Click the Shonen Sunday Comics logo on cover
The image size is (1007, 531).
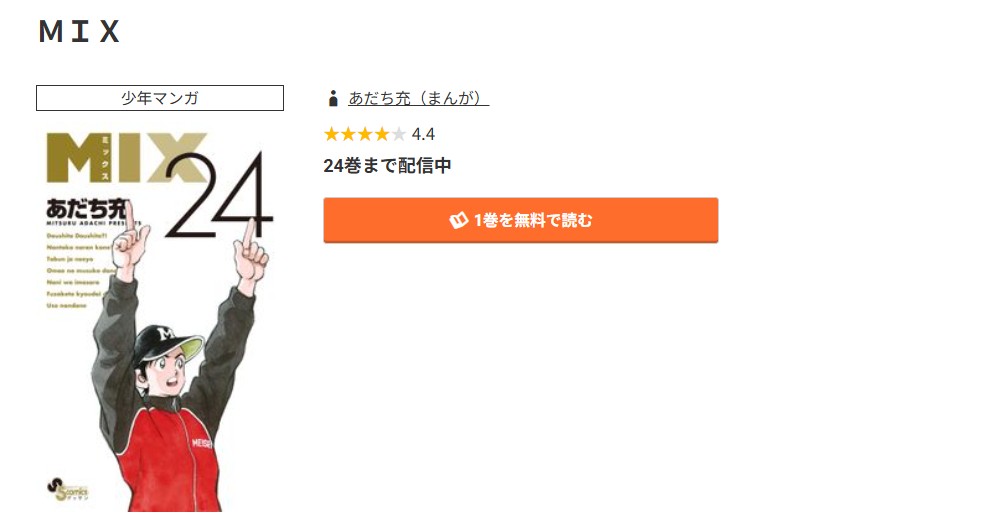(x=67, y=490)
